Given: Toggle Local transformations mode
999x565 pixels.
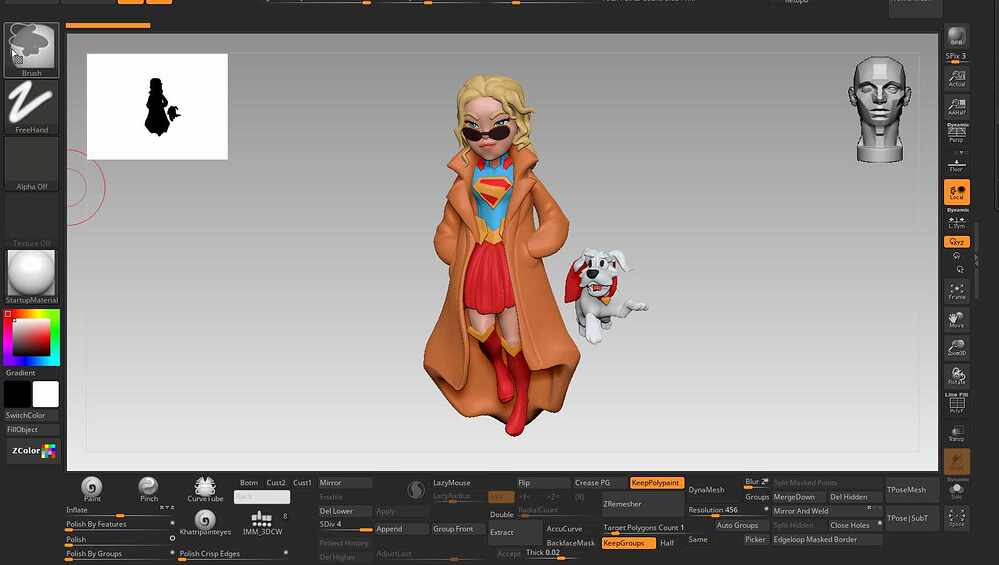Looking at the screenshot, I should tap(956, 192).
